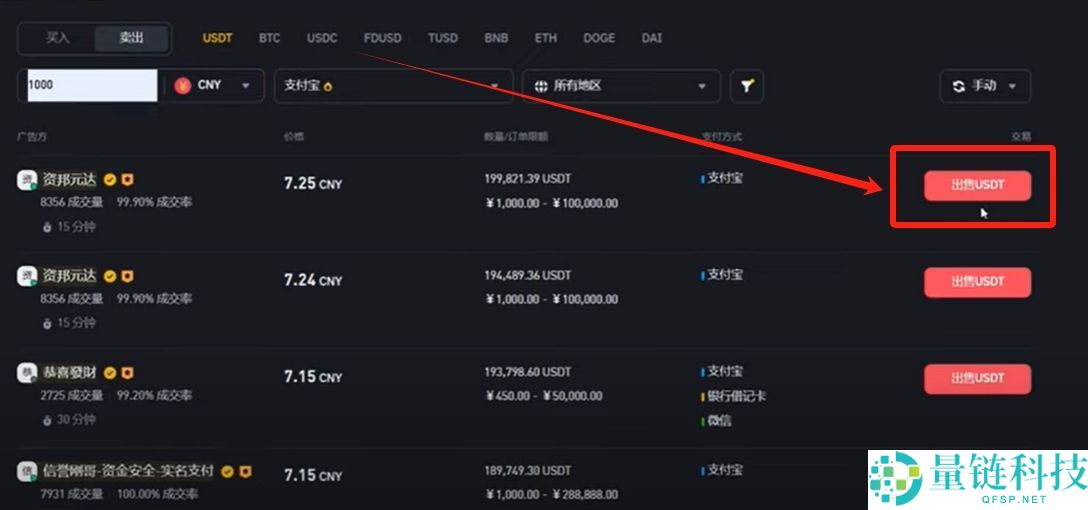1088x510 pixels.
Task: Select the DOGE coin tab
Action: [599, 38]
